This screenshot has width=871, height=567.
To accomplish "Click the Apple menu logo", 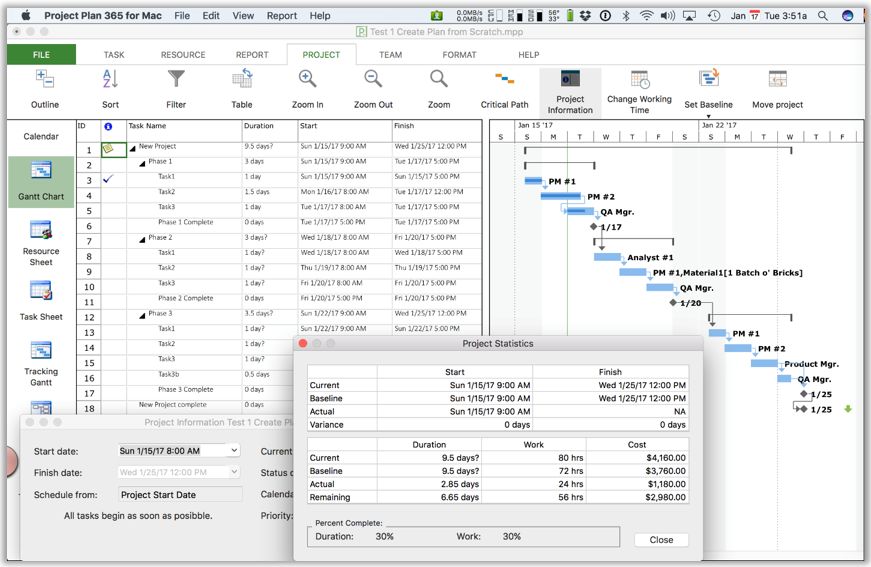I will coord(26,16).
